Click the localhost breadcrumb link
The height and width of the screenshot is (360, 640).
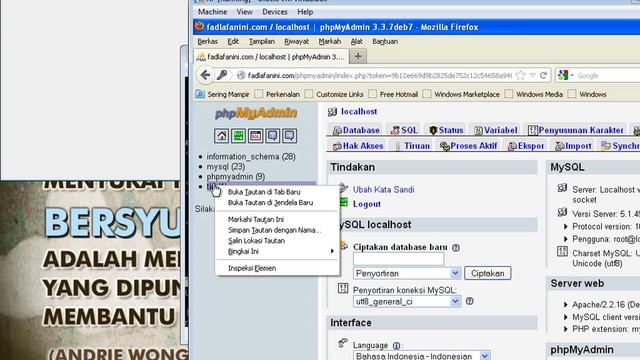(359, 111)
